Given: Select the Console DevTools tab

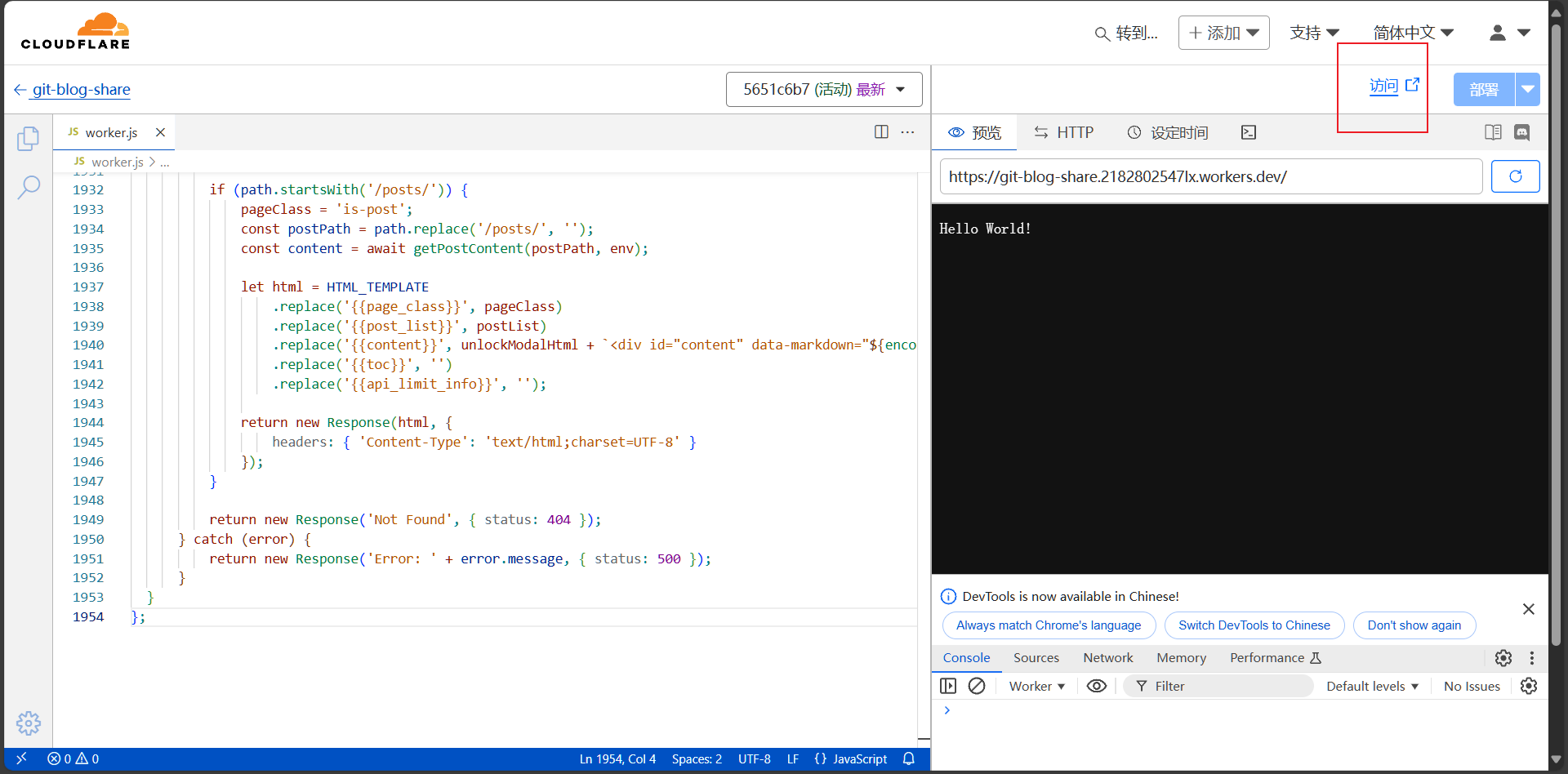Looking at the screenshot, I should 966,658.
